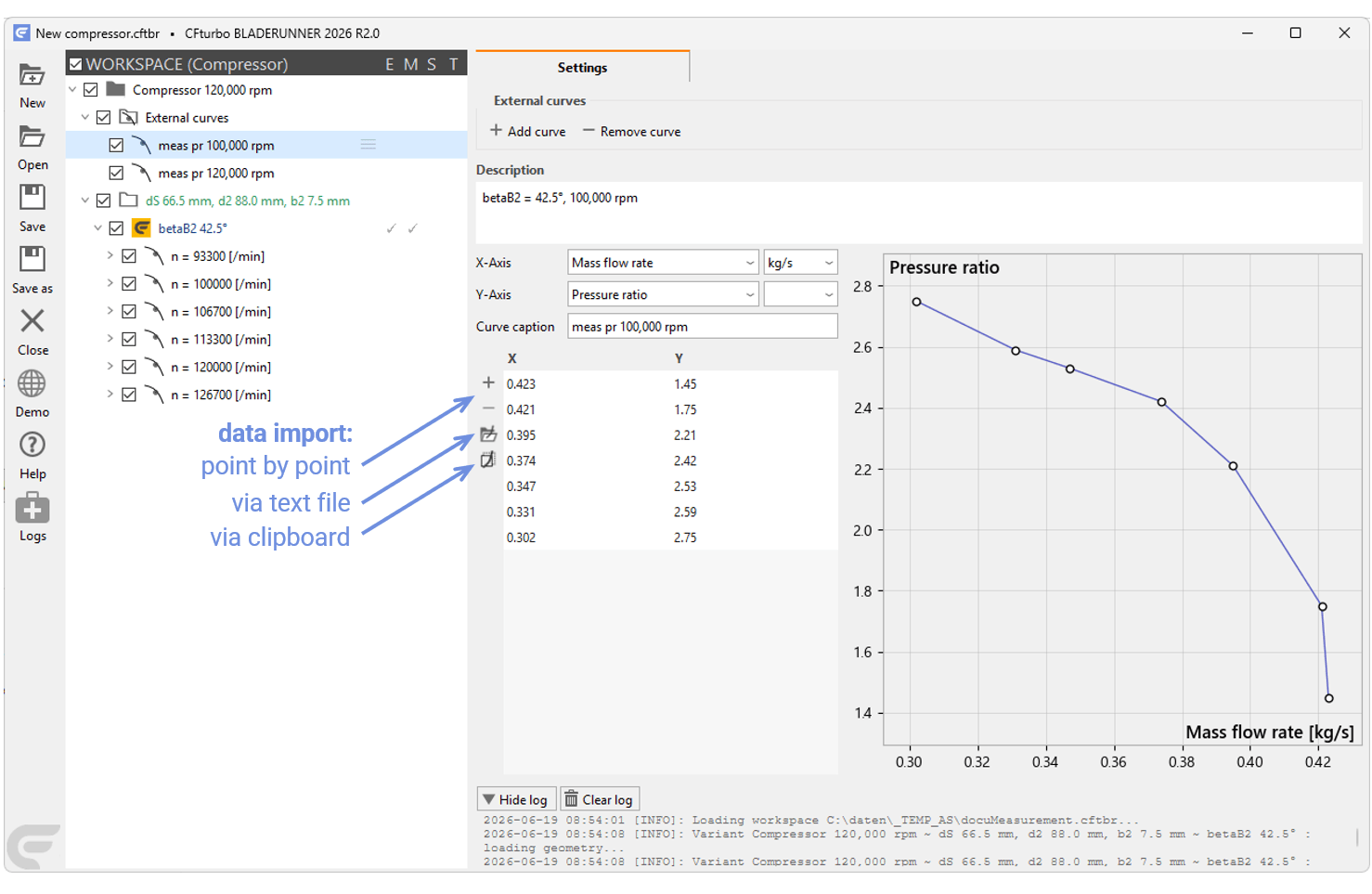
Task: Toggle the WORKSPACE (Compressor) checkbox
Action: pos(76,64)
